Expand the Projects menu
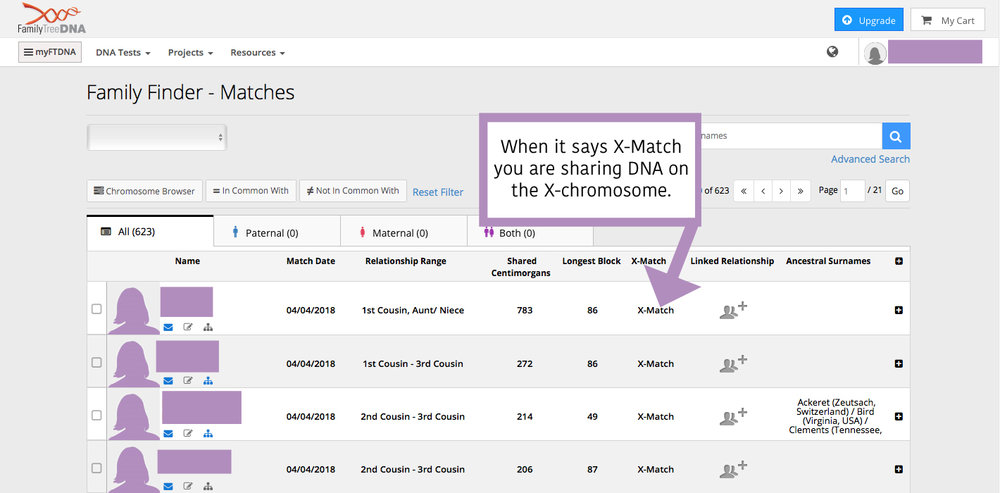The width and height of the screenshot is (1000, 493). 191,53
